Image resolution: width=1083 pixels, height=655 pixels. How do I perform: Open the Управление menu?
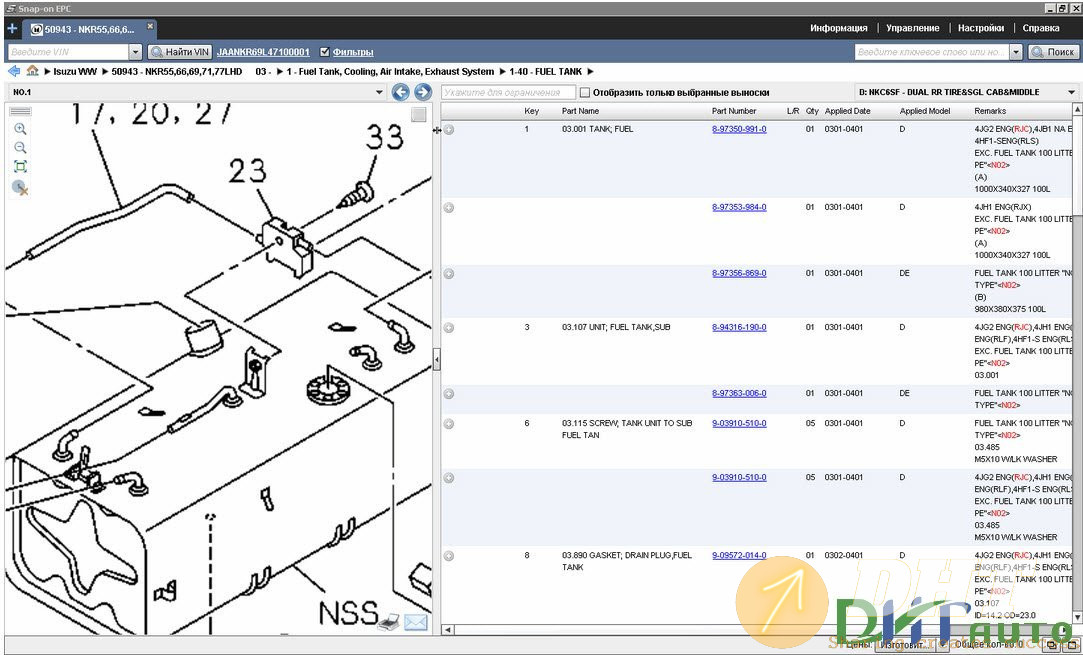pyautogui.click(x=912, y=28)
